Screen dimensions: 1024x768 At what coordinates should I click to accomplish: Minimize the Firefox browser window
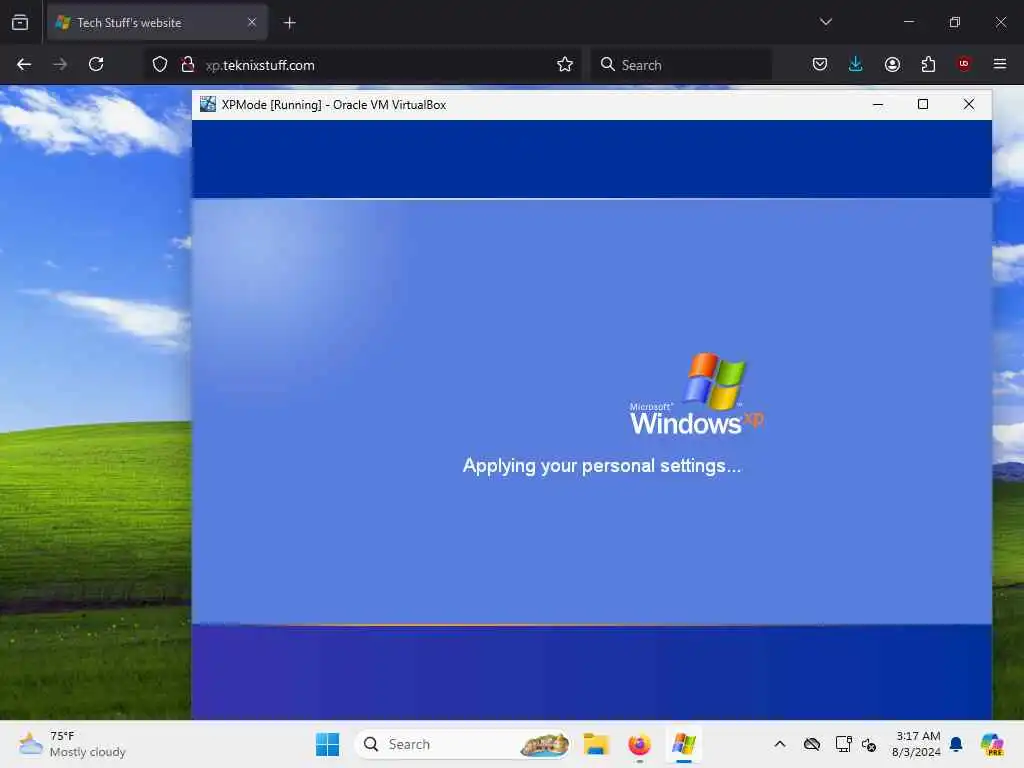pyautogui.click(x=908, y=22)
